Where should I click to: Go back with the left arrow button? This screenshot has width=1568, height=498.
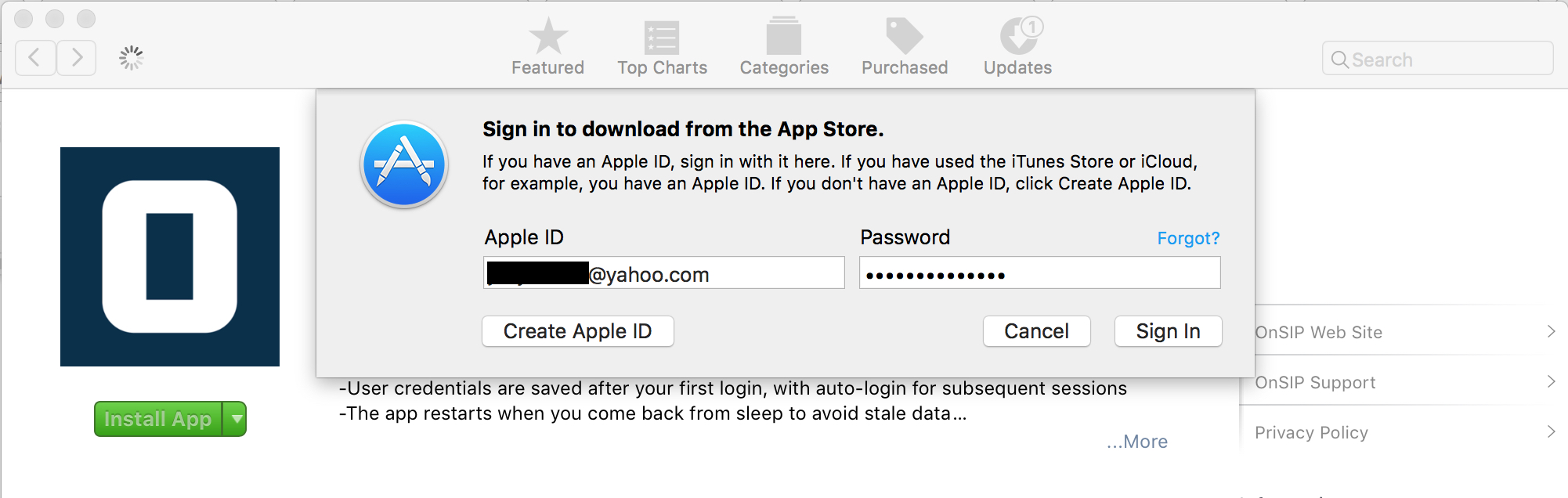pos(35,58)
